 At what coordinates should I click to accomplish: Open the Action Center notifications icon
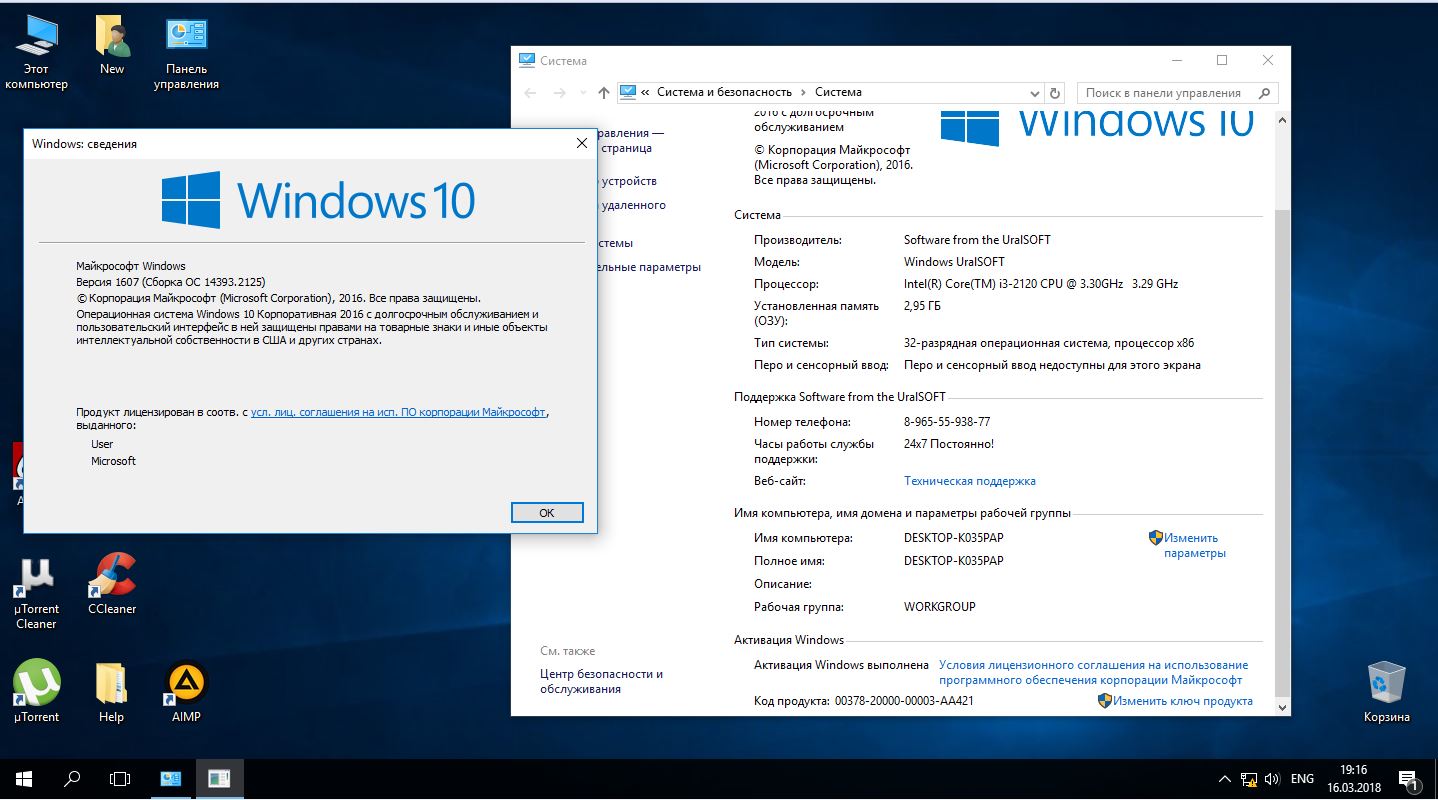[1410, 779]
